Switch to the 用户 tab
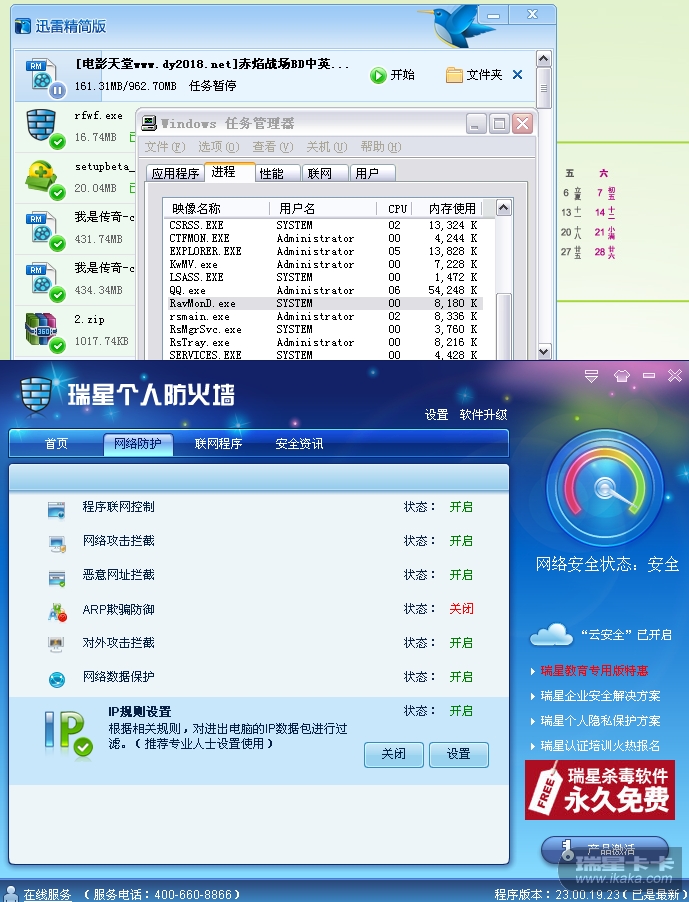The height and width of the screenshot is (902, 689). [373, 173]
